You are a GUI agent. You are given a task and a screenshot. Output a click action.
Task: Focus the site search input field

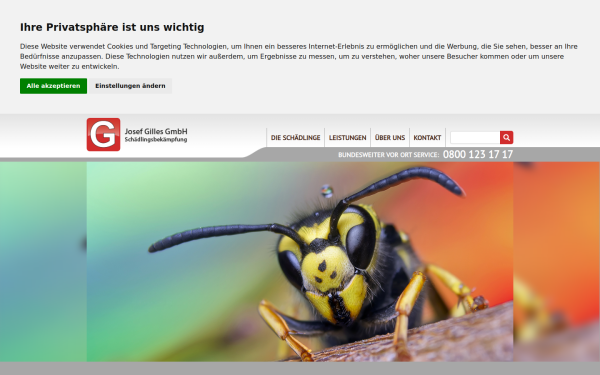(475, 137)
